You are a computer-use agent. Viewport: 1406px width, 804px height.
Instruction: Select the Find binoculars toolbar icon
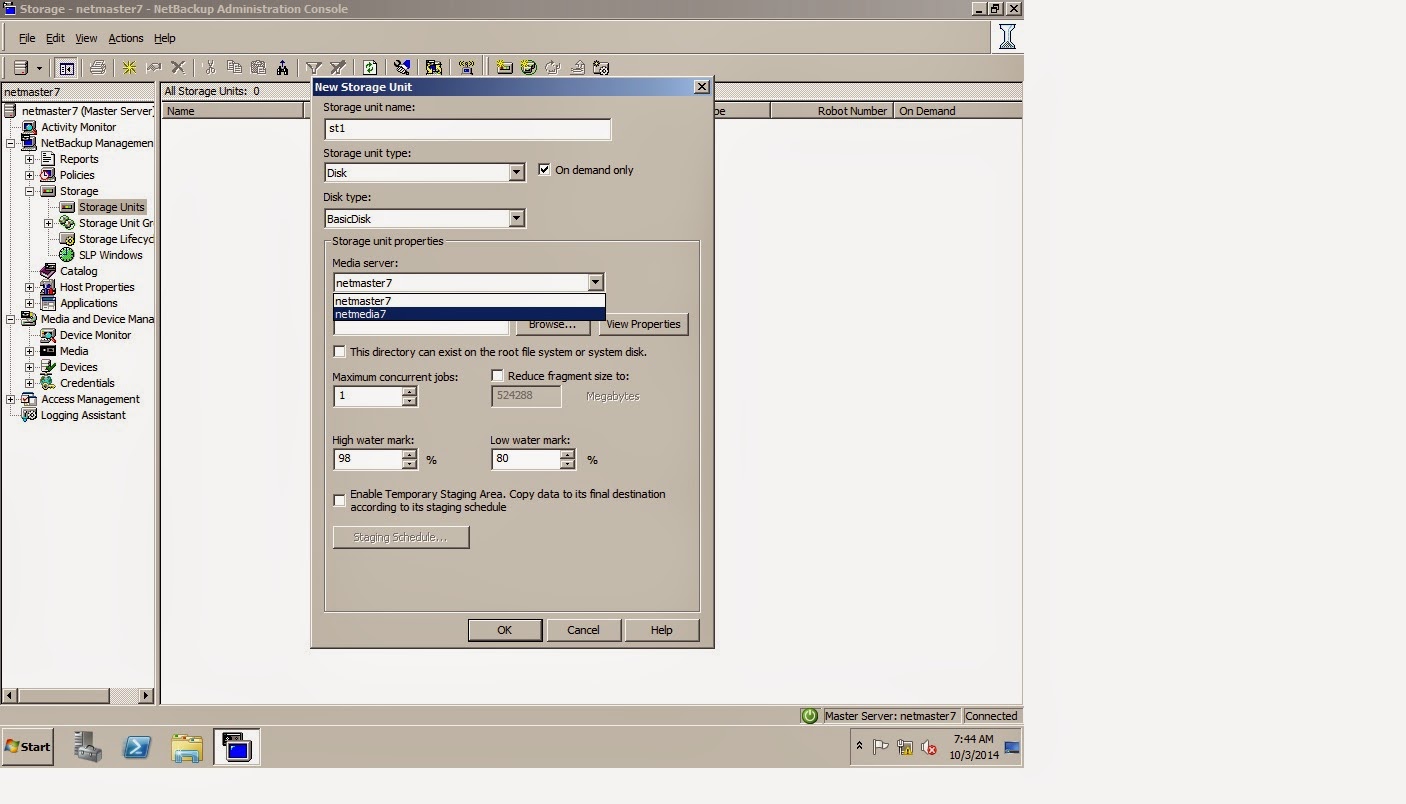coord(283,67)
